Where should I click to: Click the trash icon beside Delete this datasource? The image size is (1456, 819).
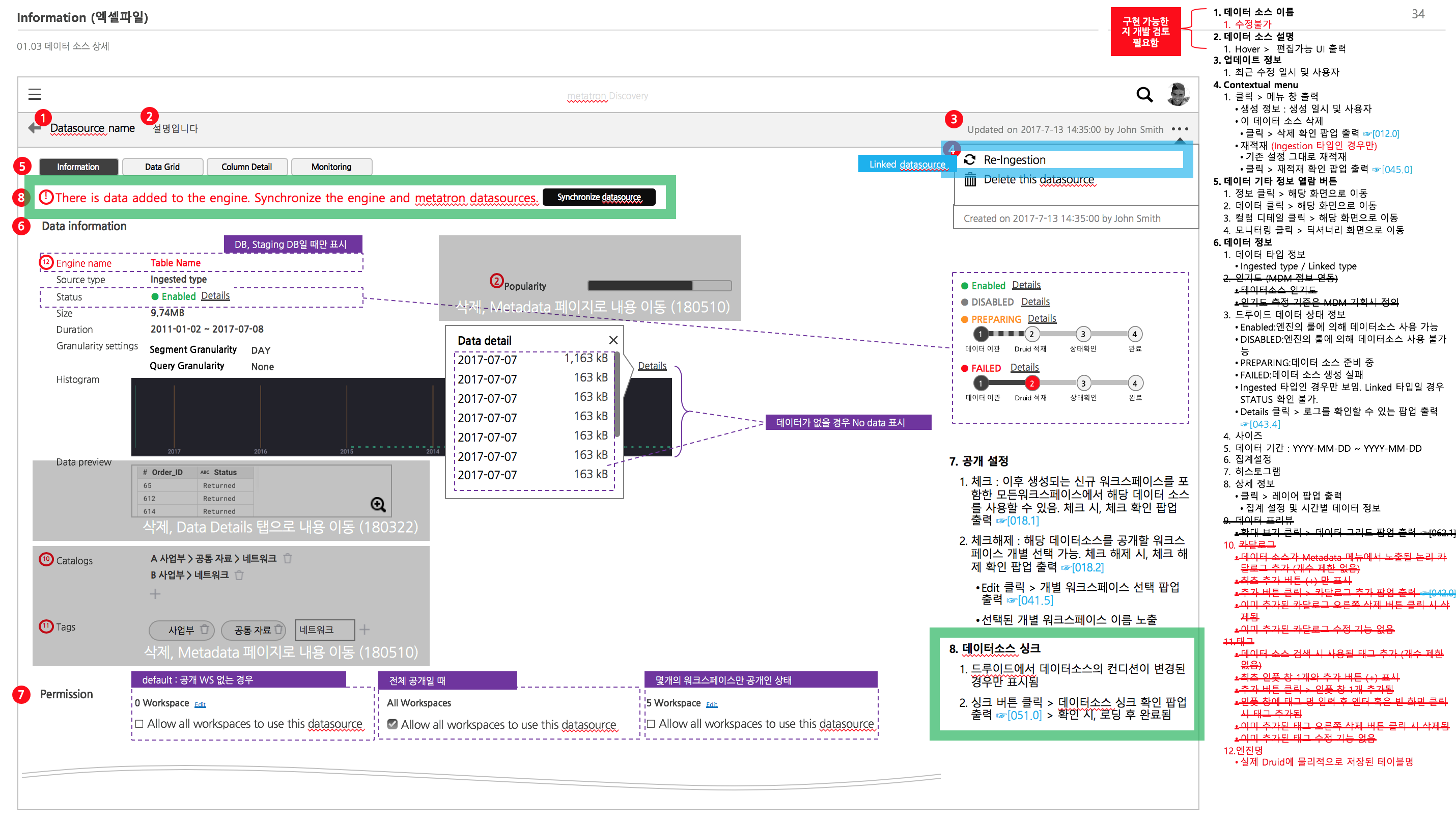(970, 180)
